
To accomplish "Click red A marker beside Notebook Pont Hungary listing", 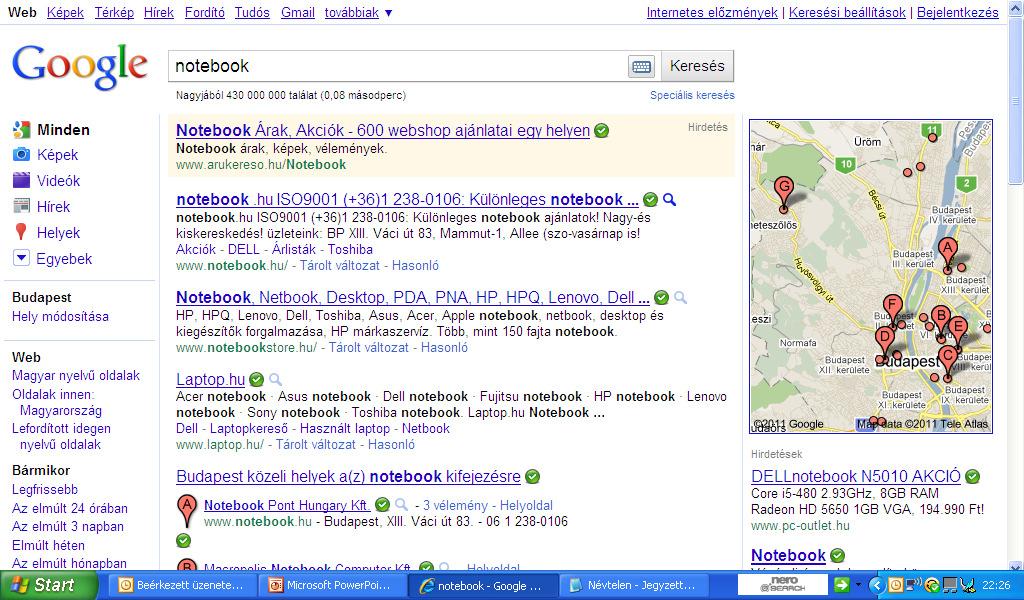I will point(187,511).
